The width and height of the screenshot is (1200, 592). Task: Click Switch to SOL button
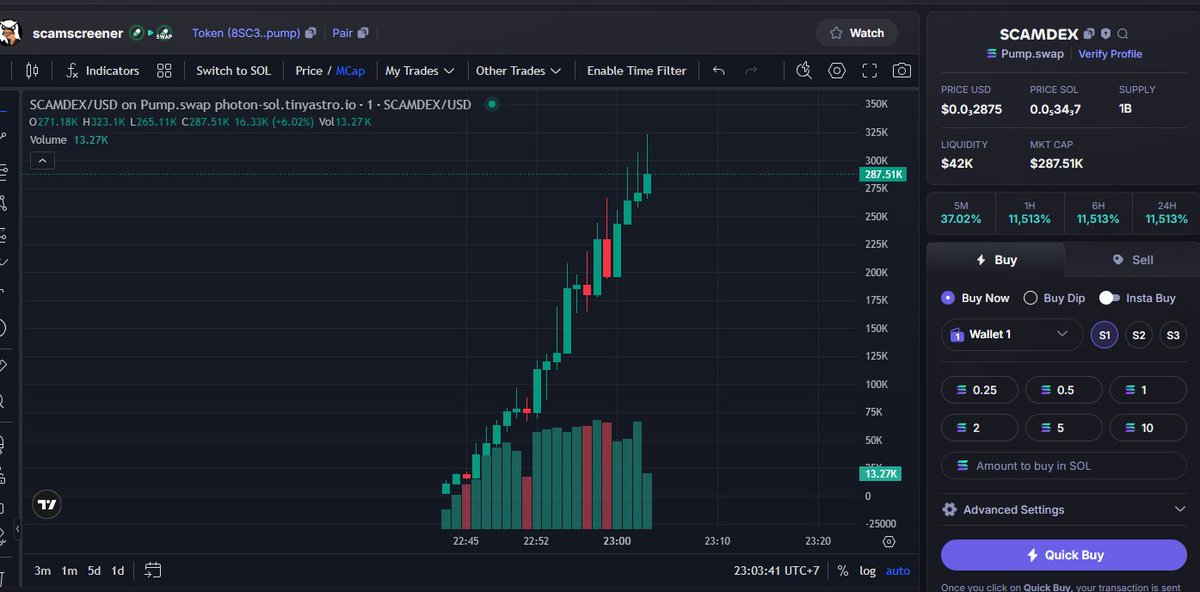click(233, 71)
